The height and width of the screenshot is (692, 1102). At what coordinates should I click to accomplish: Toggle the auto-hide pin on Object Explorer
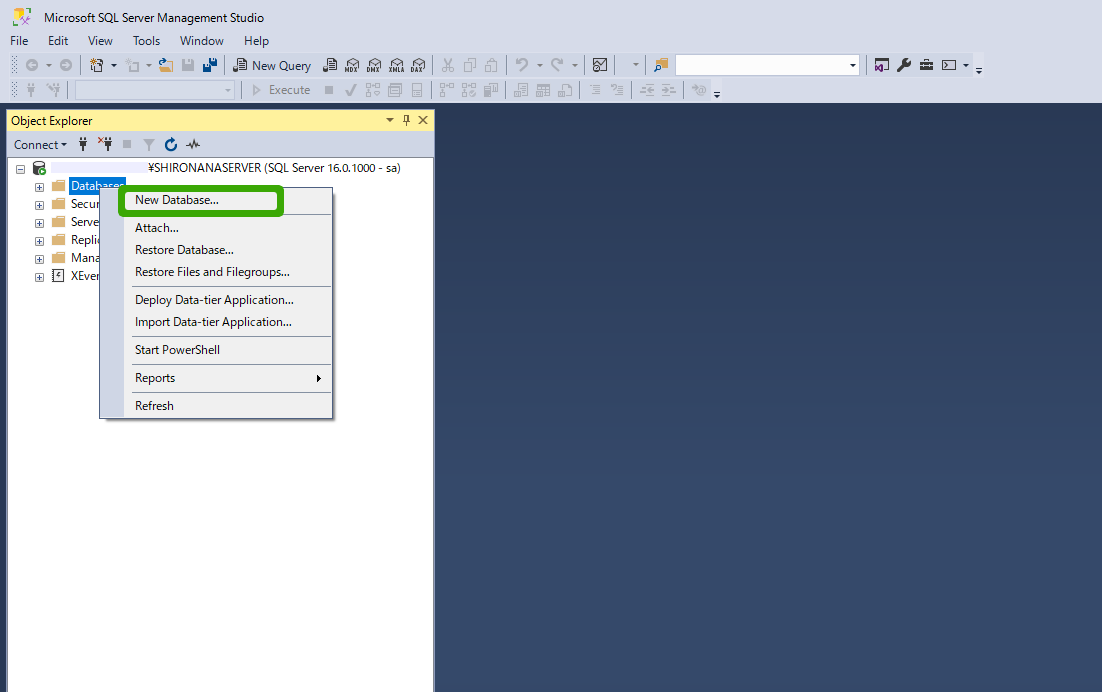(x=406, y=120)
